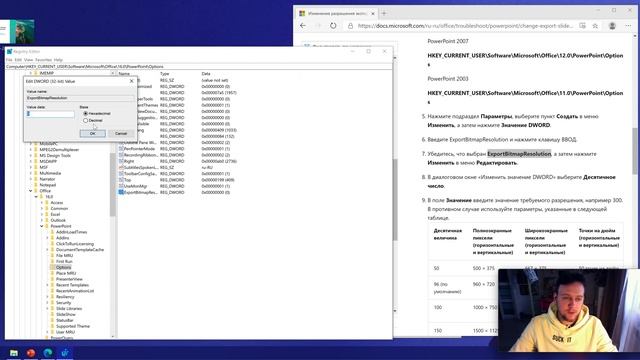Screen dimensions: 640x360
Task: Expand the Resiliency key
Action: tap(47, 297)
